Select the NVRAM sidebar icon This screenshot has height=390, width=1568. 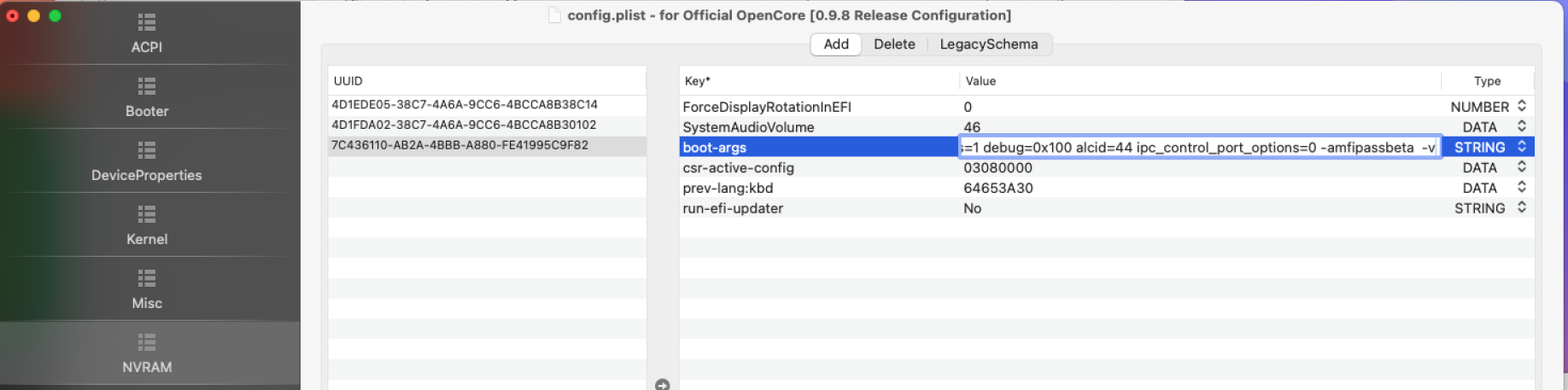point(147,343)
